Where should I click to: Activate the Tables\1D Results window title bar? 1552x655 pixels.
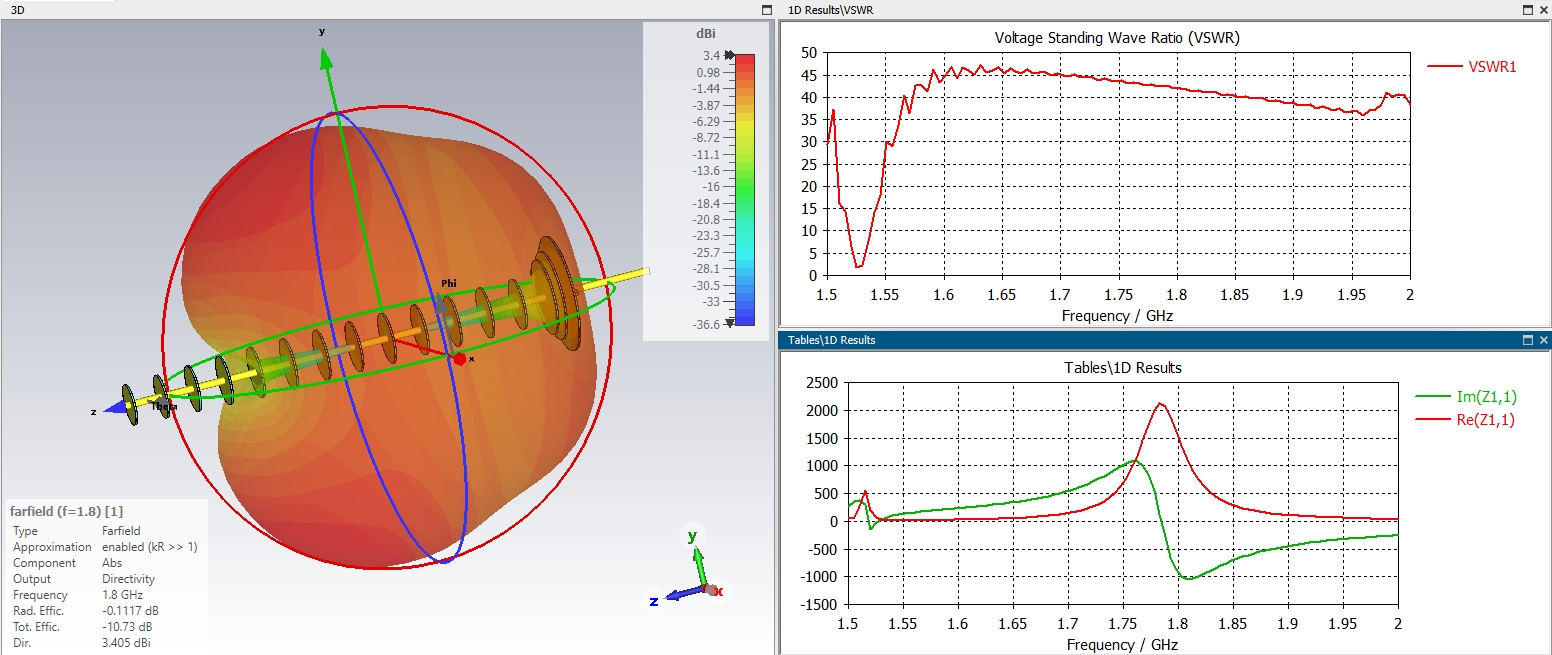click(x=1165, y=340)
